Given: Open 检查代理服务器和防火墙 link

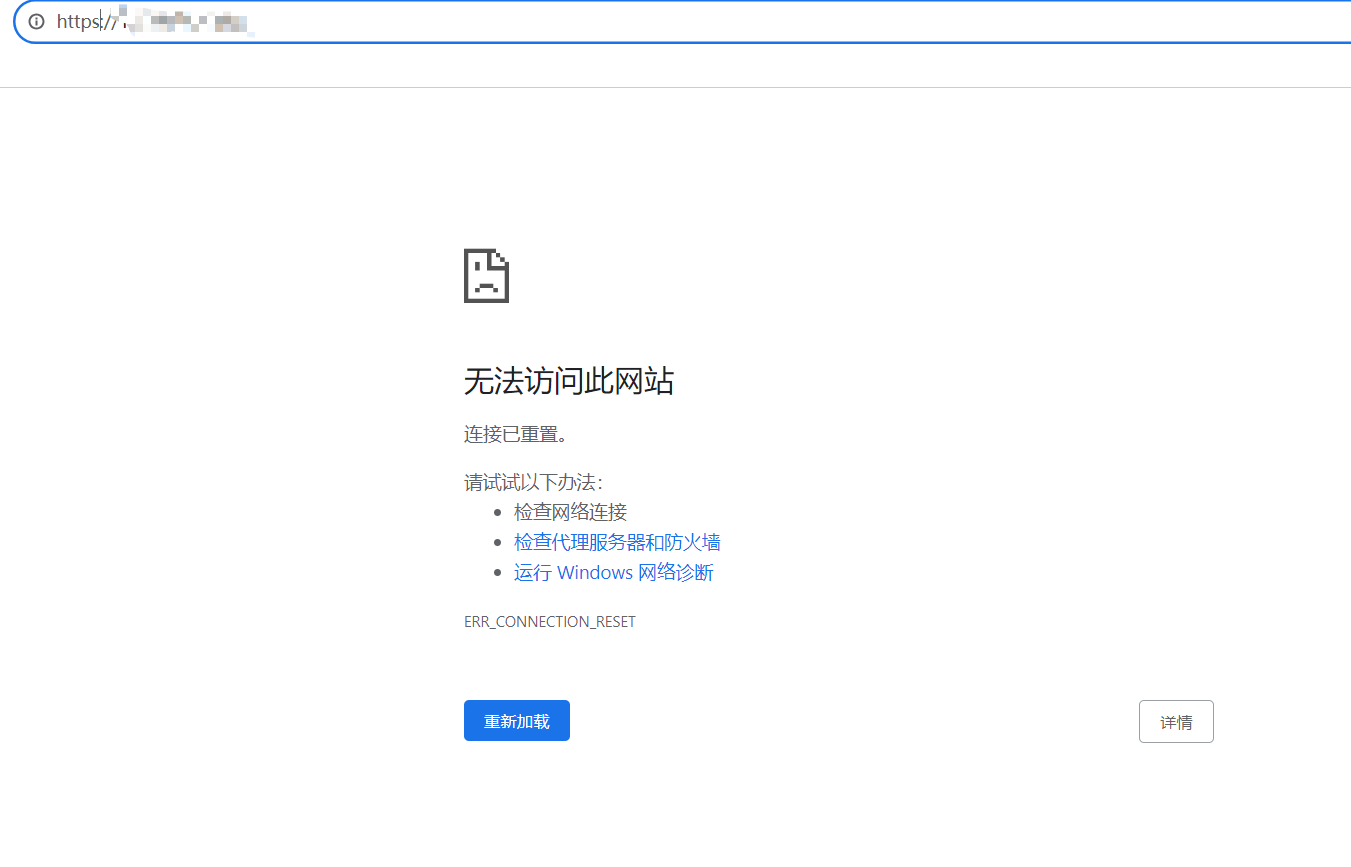Looking at the screenshot, I should 617,542.
